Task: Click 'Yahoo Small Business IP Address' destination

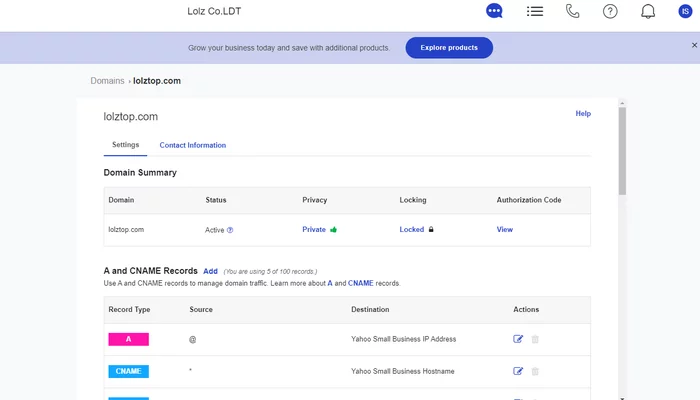Action: (x=404, y=339)
